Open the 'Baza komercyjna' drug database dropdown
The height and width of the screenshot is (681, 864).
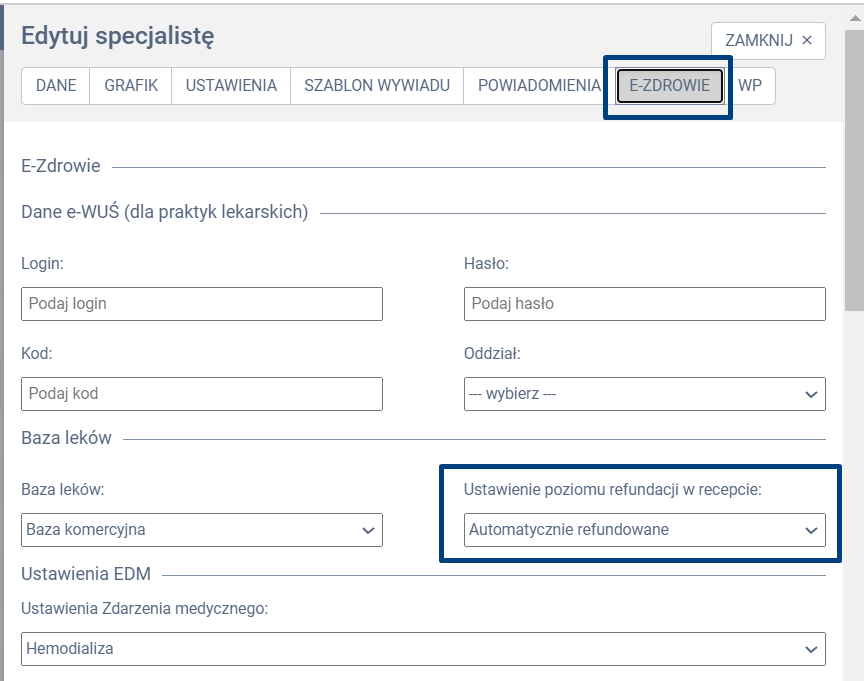202,530
